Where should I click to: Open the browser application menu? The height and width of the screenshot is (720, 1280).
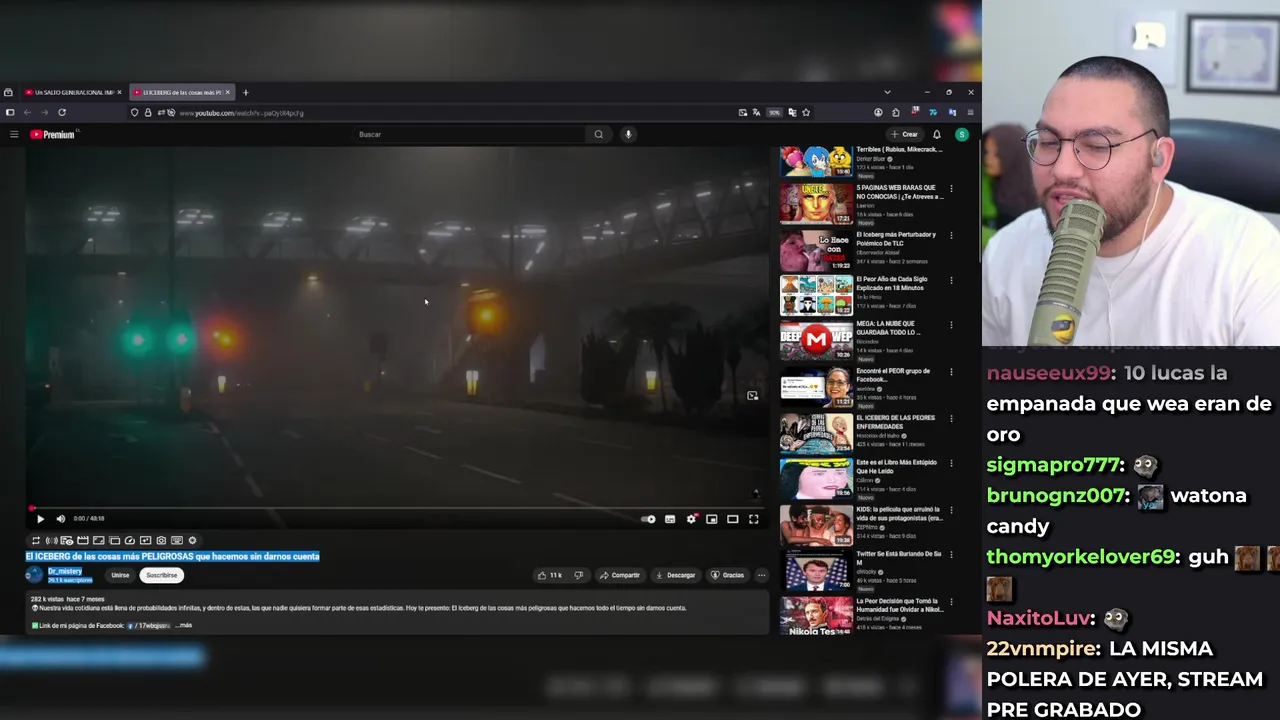[970, 113]
